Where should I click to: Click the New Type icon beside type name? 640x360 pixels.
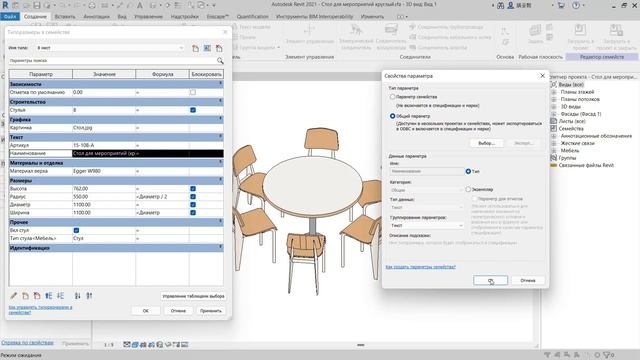click(x=196, y=48)
